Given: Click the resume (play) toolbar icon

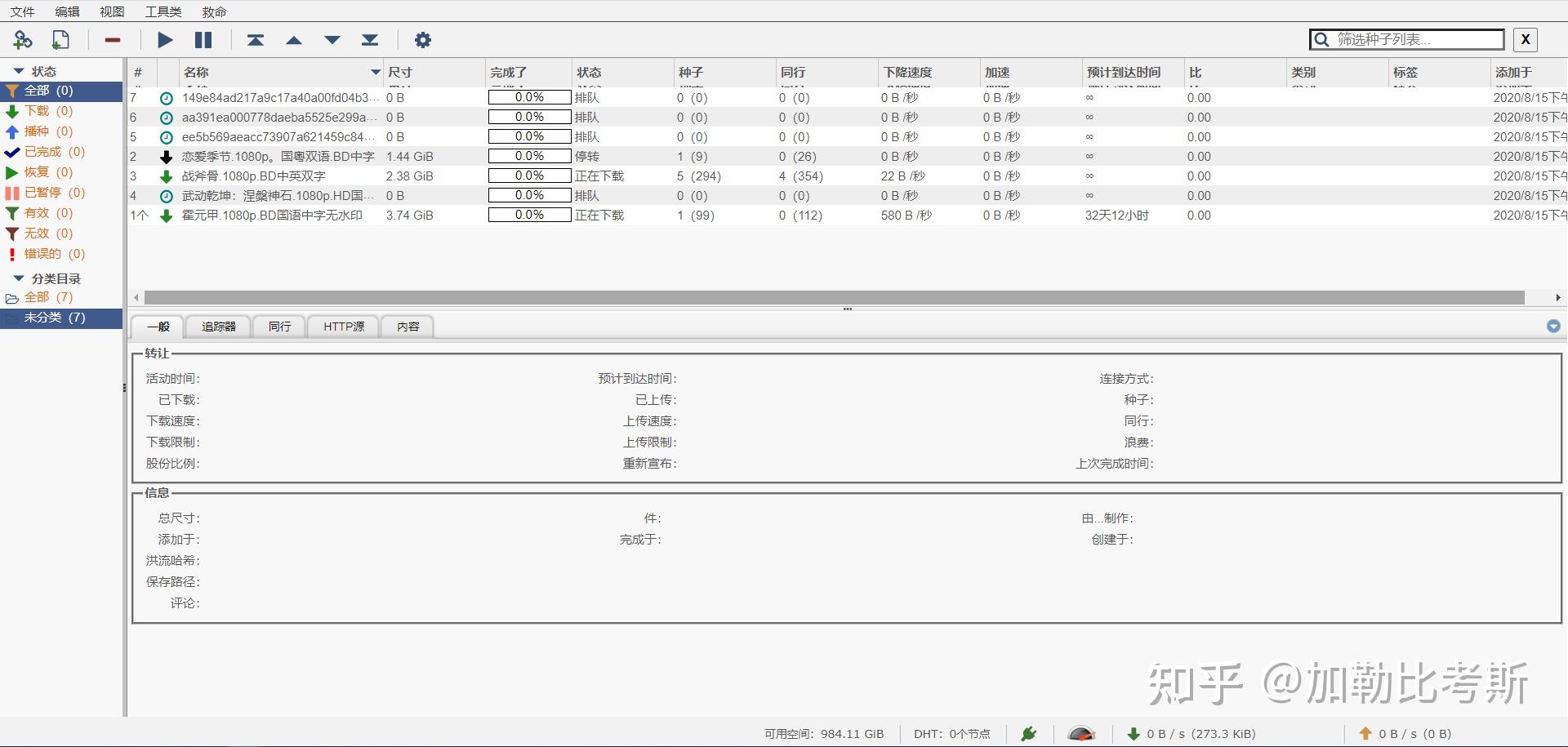Looking at the screenshot, I should point(165,39).
